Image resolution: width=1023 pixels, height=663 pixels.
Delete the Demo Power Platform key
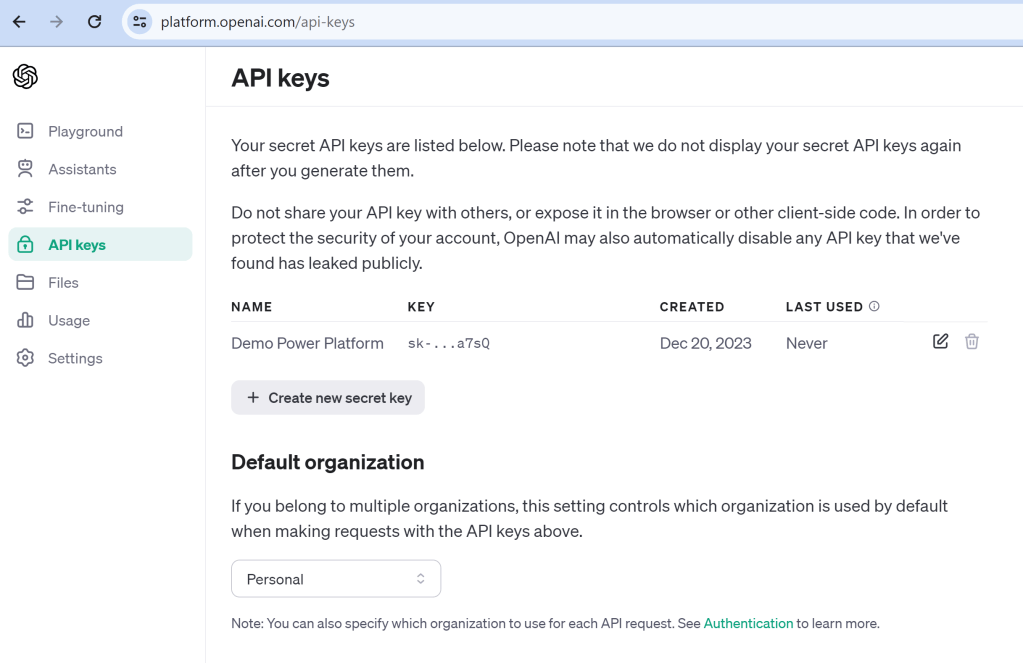[x=972, y=342]
